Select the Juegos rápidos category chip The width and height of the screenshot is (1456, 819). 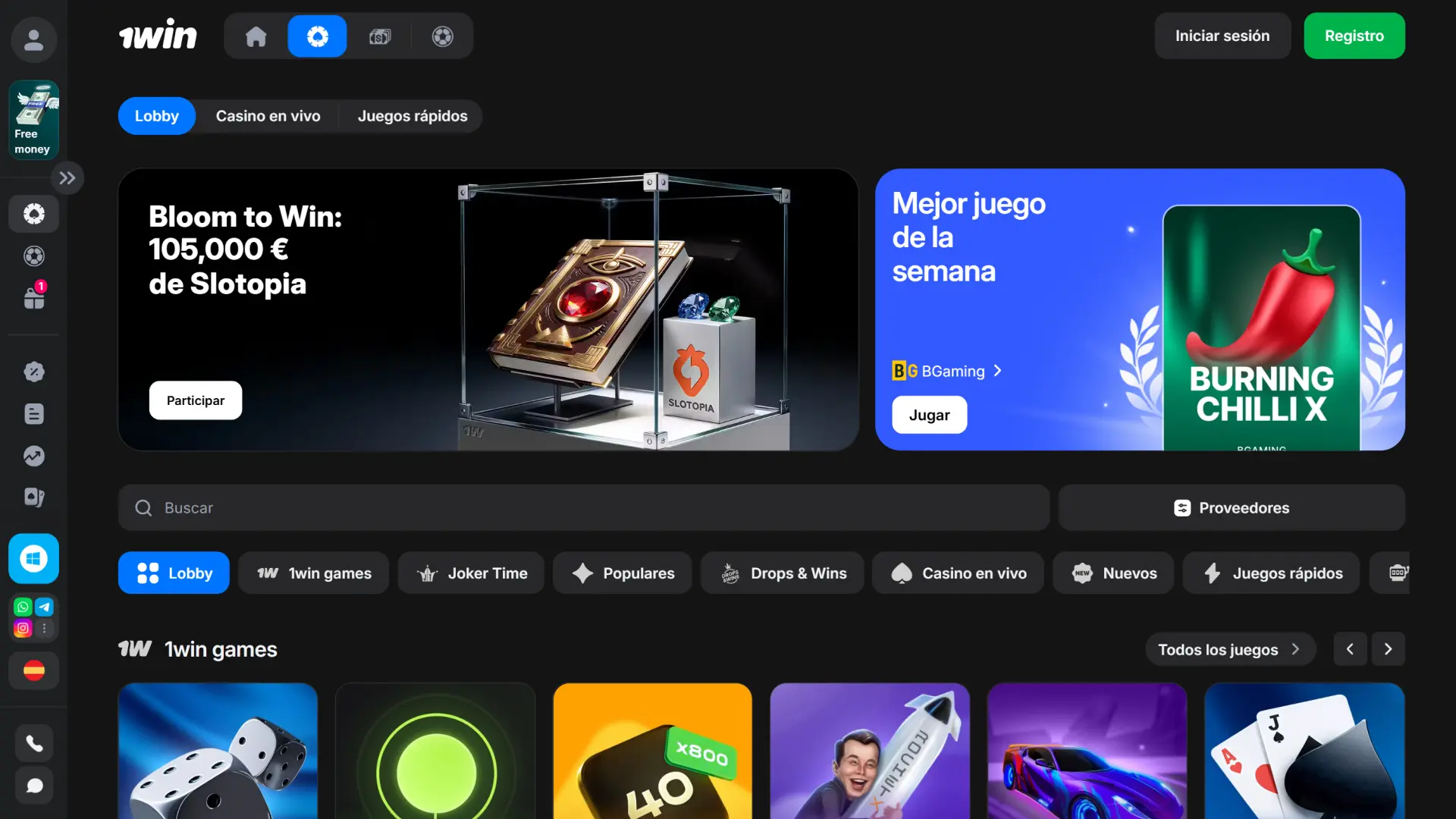(1272, 573)
